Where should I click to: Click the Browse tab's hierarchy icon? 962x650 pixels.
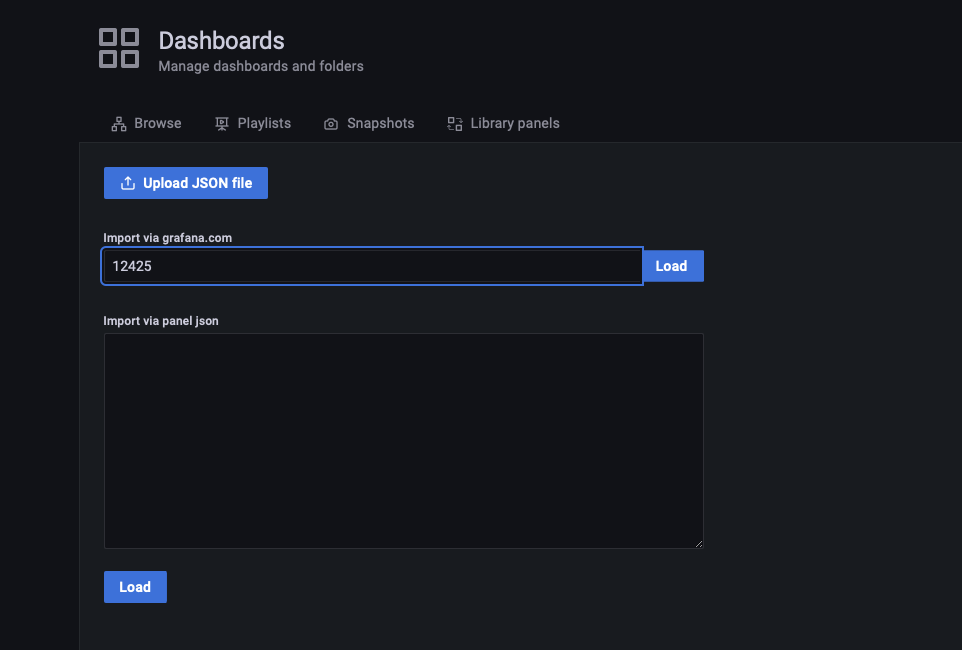118,124
